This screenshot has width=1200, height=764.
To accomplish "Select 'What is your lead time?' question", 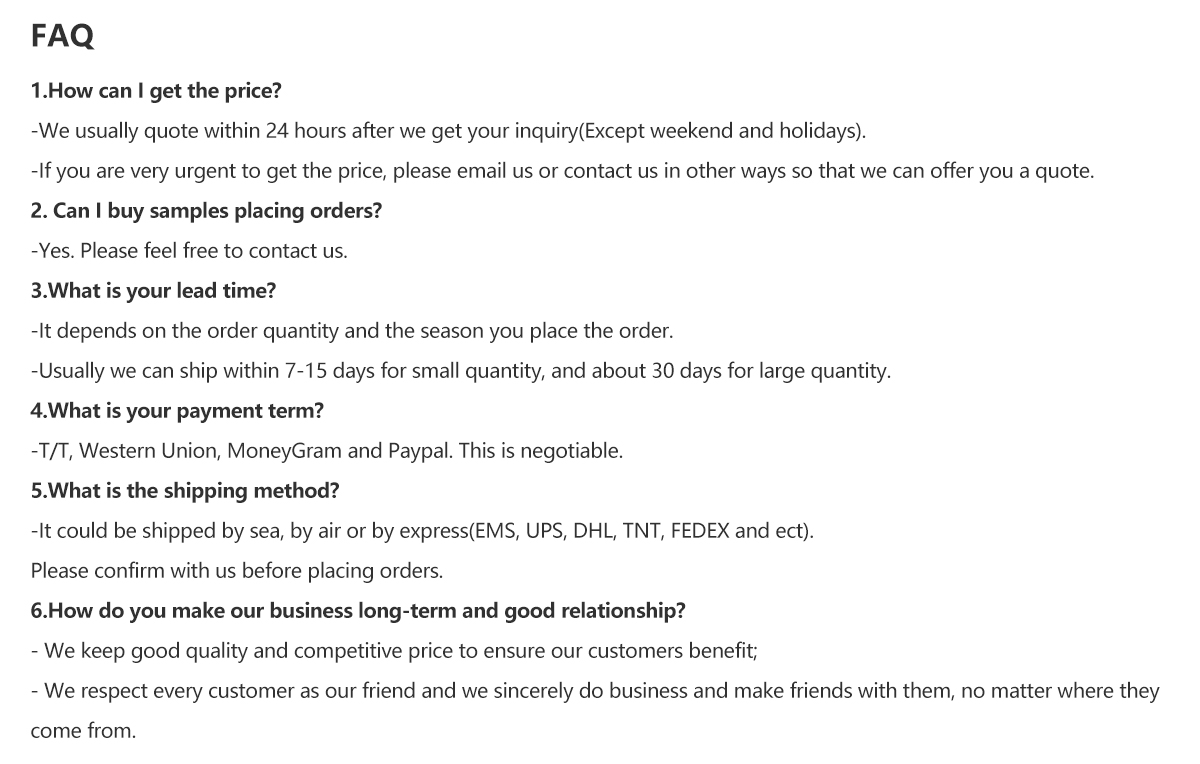I will tap(153, 291).
